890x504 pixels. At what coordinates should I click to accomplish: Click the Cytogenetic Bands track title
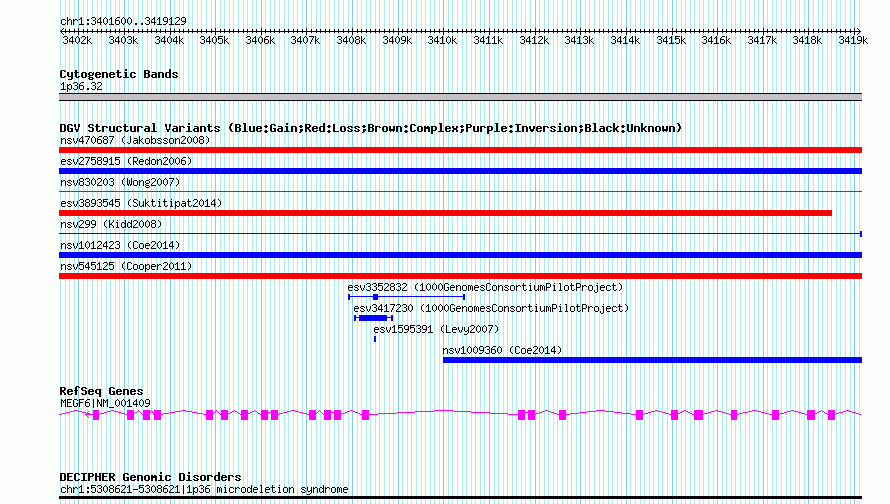(119, 74)
